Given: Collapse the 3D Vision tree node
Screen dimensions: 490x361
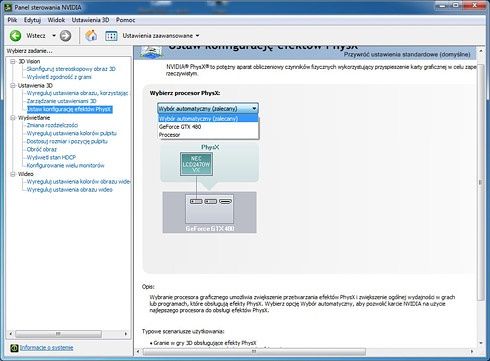Looking at the screenshot, I should (13, 61).
